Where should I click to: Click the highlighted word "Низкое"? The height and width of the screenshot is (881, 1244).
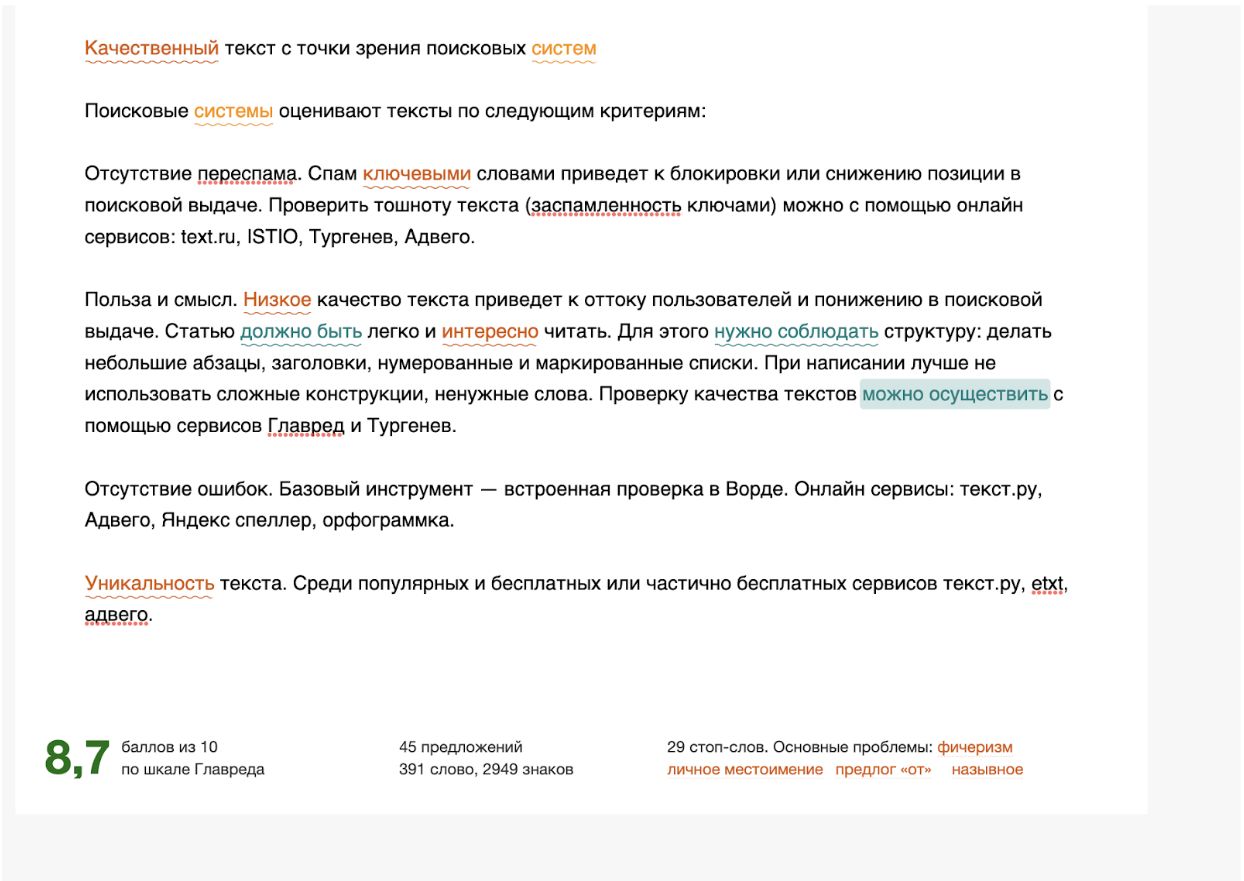(x=277, y=300)
